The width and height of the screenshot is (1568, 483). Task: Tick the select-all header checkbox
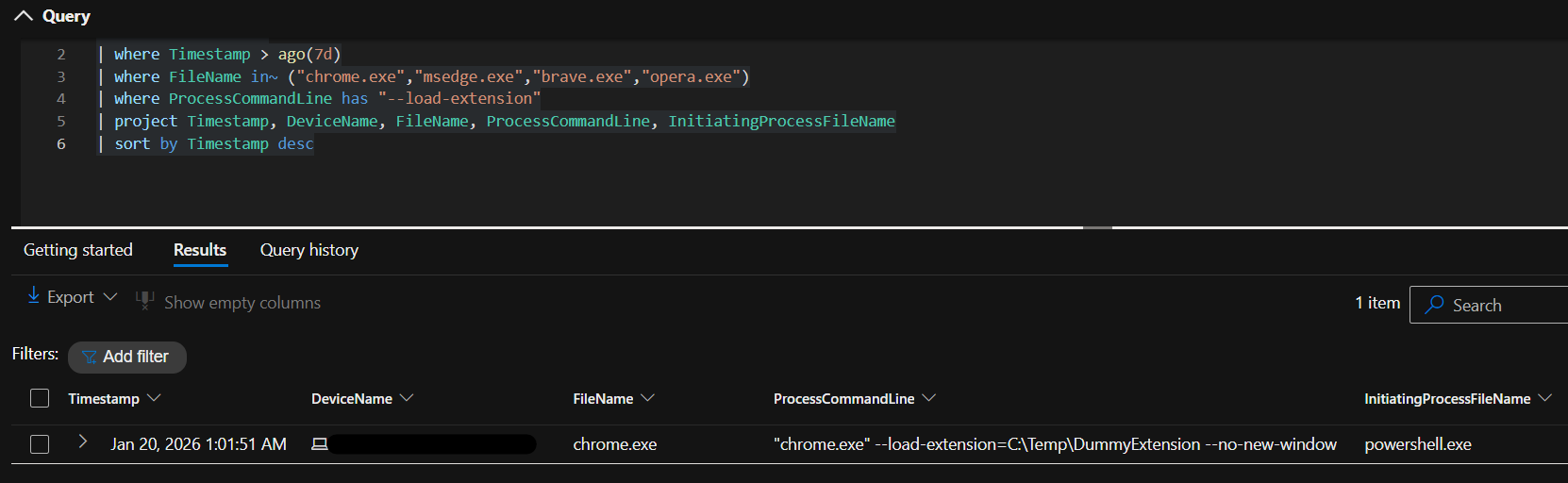pyautogui.click(x=40, y=398)
